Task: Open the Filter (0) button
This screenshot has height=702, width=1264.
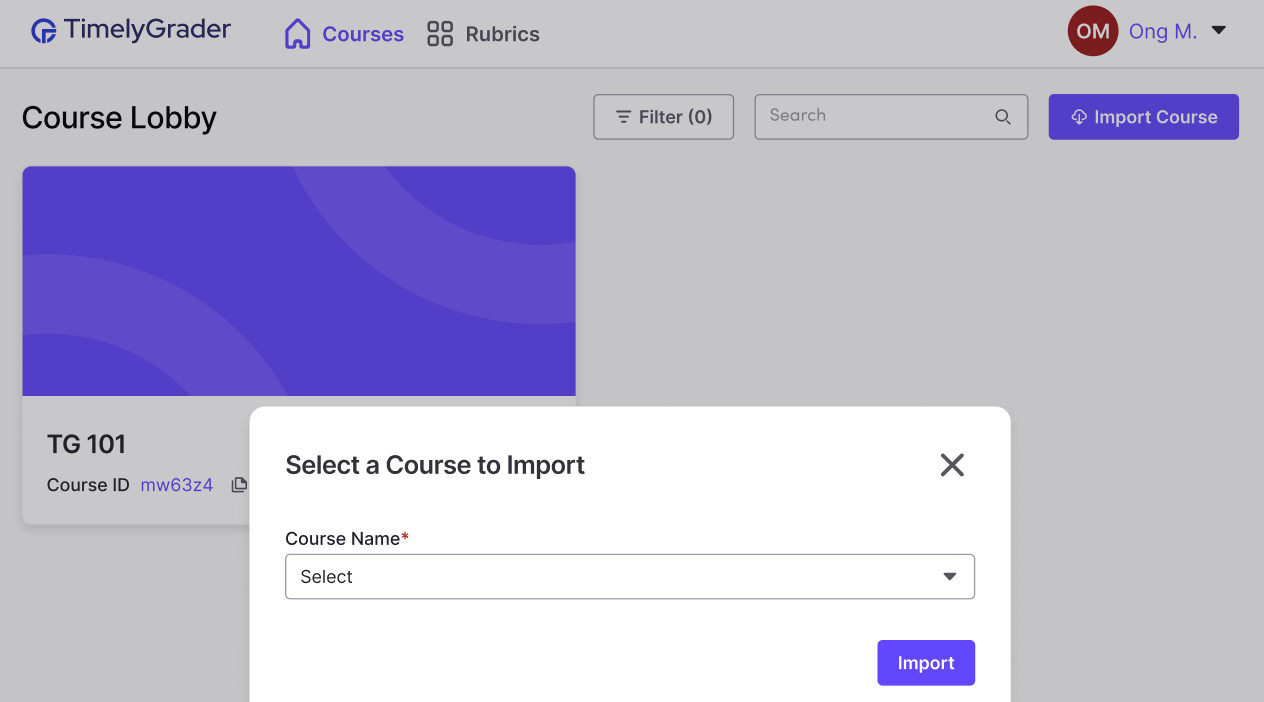Action: pyautogui.click(x=664, y=117)
